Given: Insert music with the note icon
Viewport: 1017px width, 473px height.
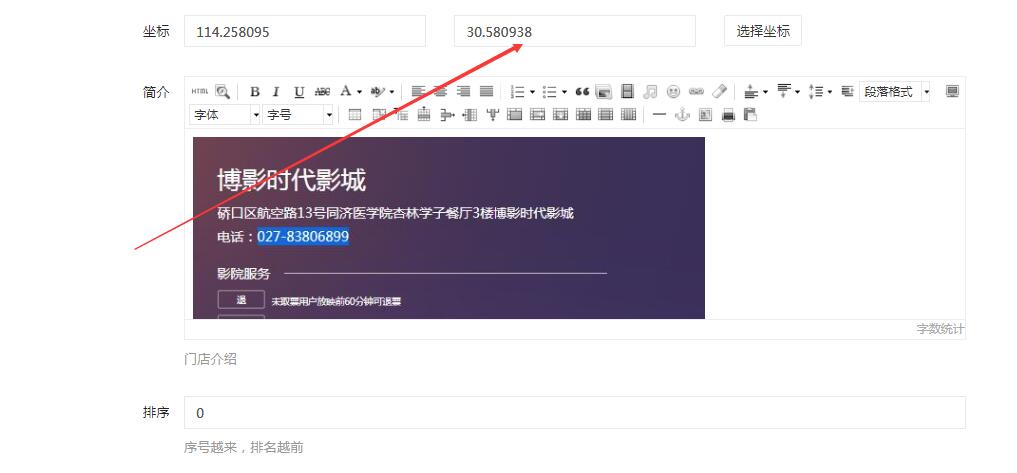Looking at the screenshot, I should 651,91.
